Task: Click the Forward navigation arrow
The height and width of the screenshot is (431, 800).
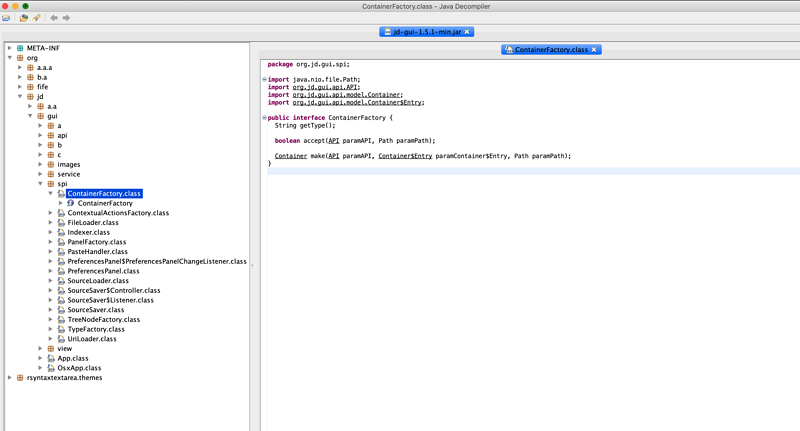Action: 66,18
